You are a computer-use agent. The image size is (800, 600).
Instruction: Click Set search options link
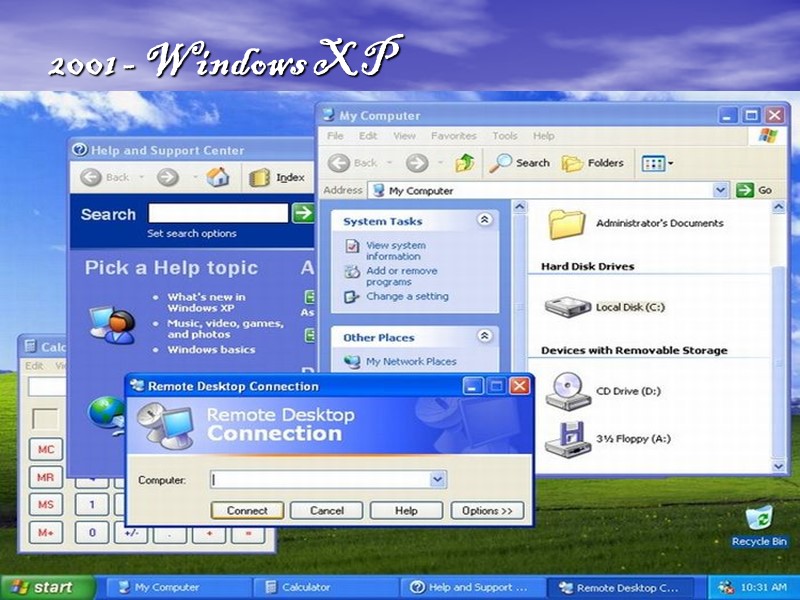point(192,234)
